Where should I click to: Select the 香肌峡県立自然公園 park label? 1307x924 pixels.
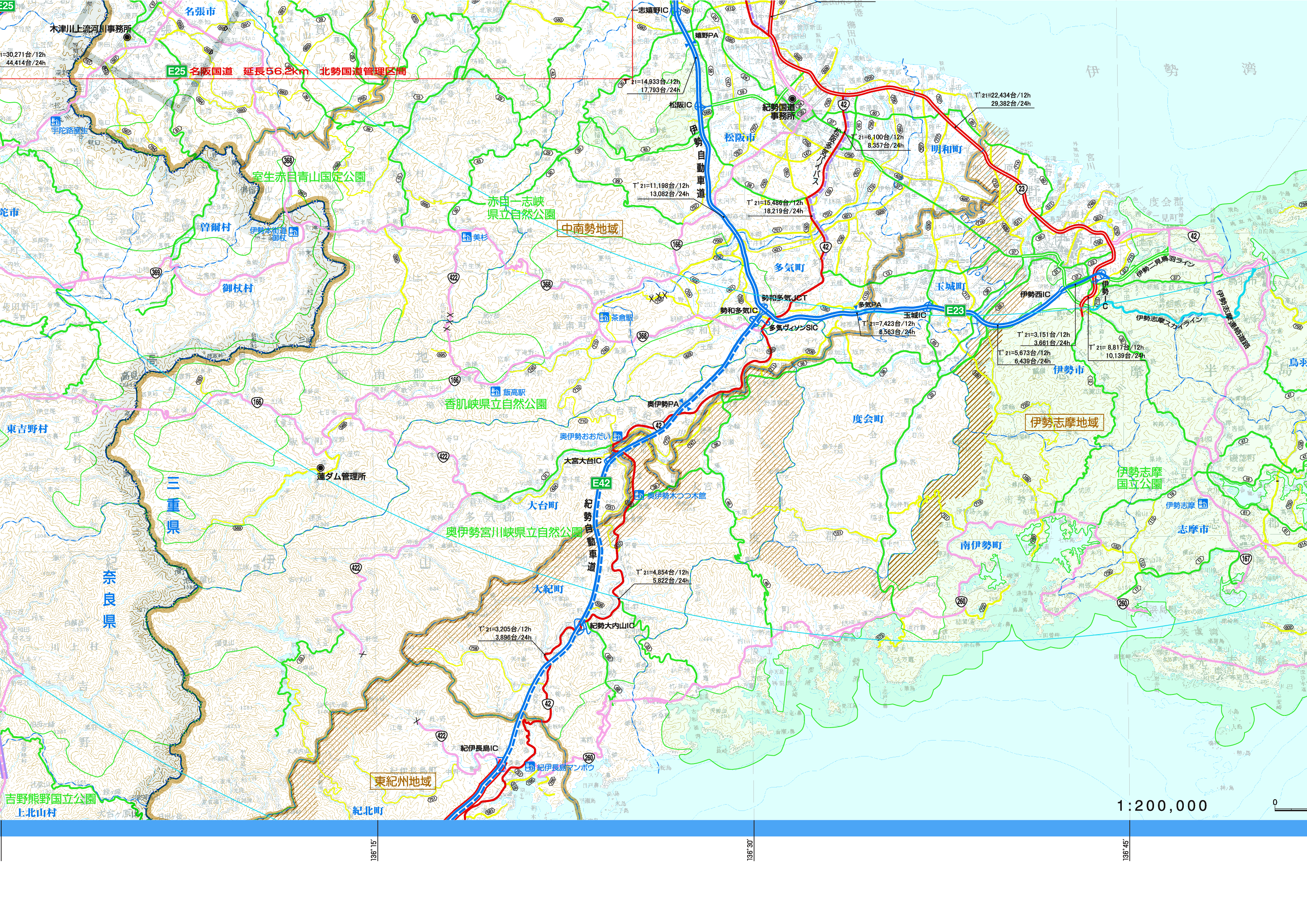[496, 404]
